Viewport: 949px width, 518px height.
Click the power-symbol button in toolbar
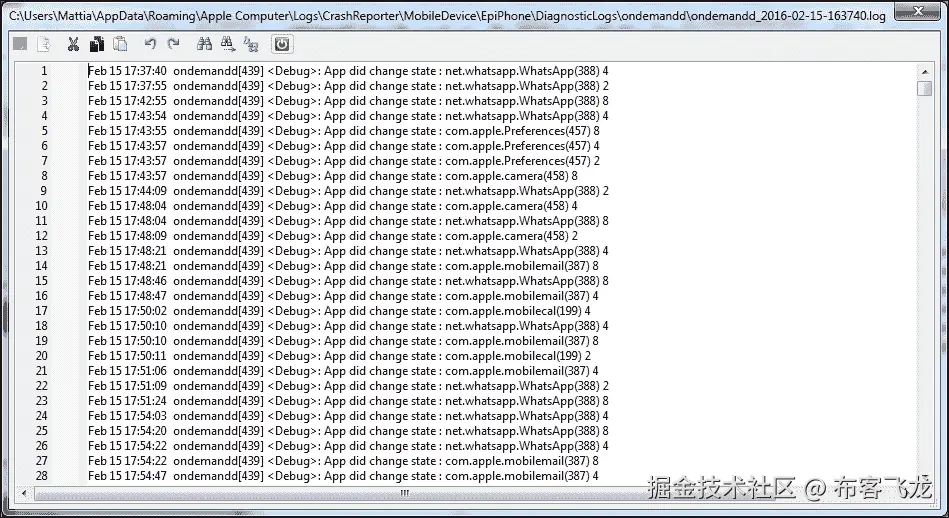click(282, 44)
